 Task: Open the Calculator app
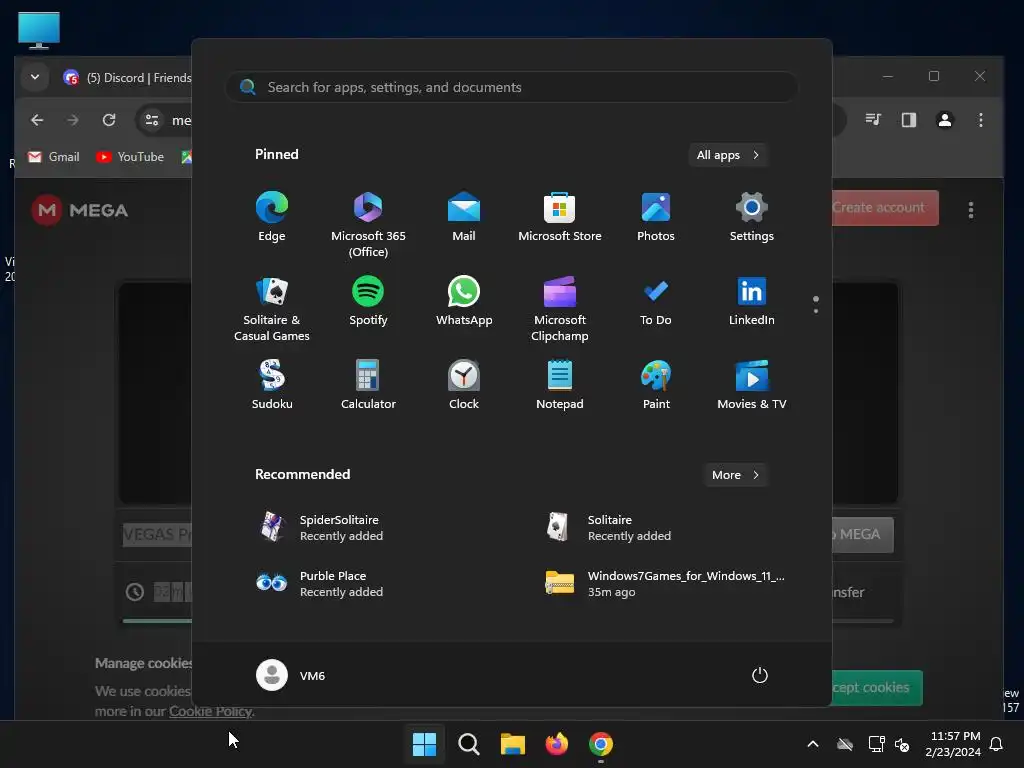[368, 385]
